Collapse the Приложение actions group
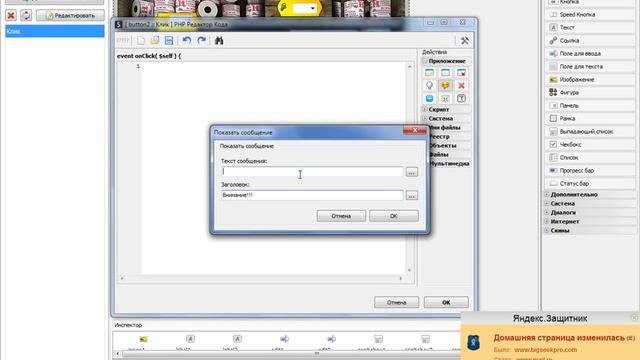The width and height of the screenshot is (640, 360). point(424,61)
